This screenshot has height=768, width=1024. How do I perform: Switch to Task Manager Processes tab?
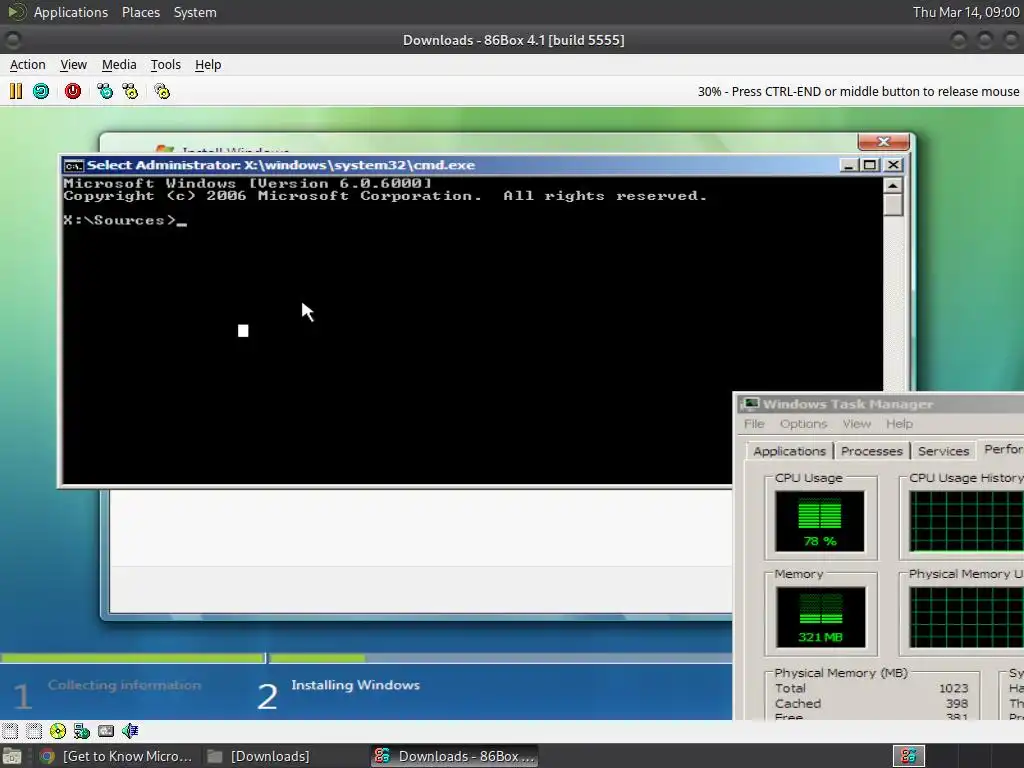[x=871, y=451]
